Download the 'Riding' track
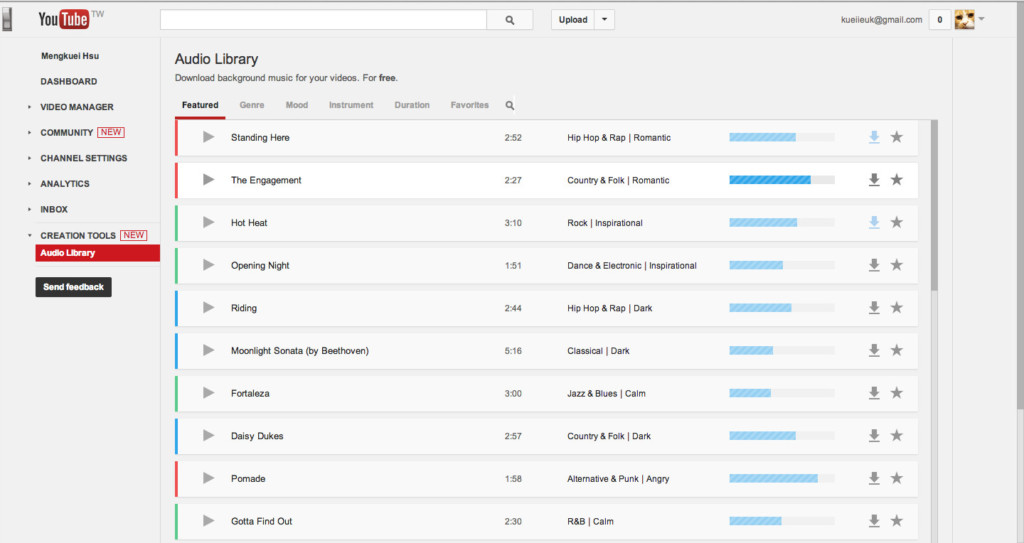The image size is (1024, 543). 874,308
